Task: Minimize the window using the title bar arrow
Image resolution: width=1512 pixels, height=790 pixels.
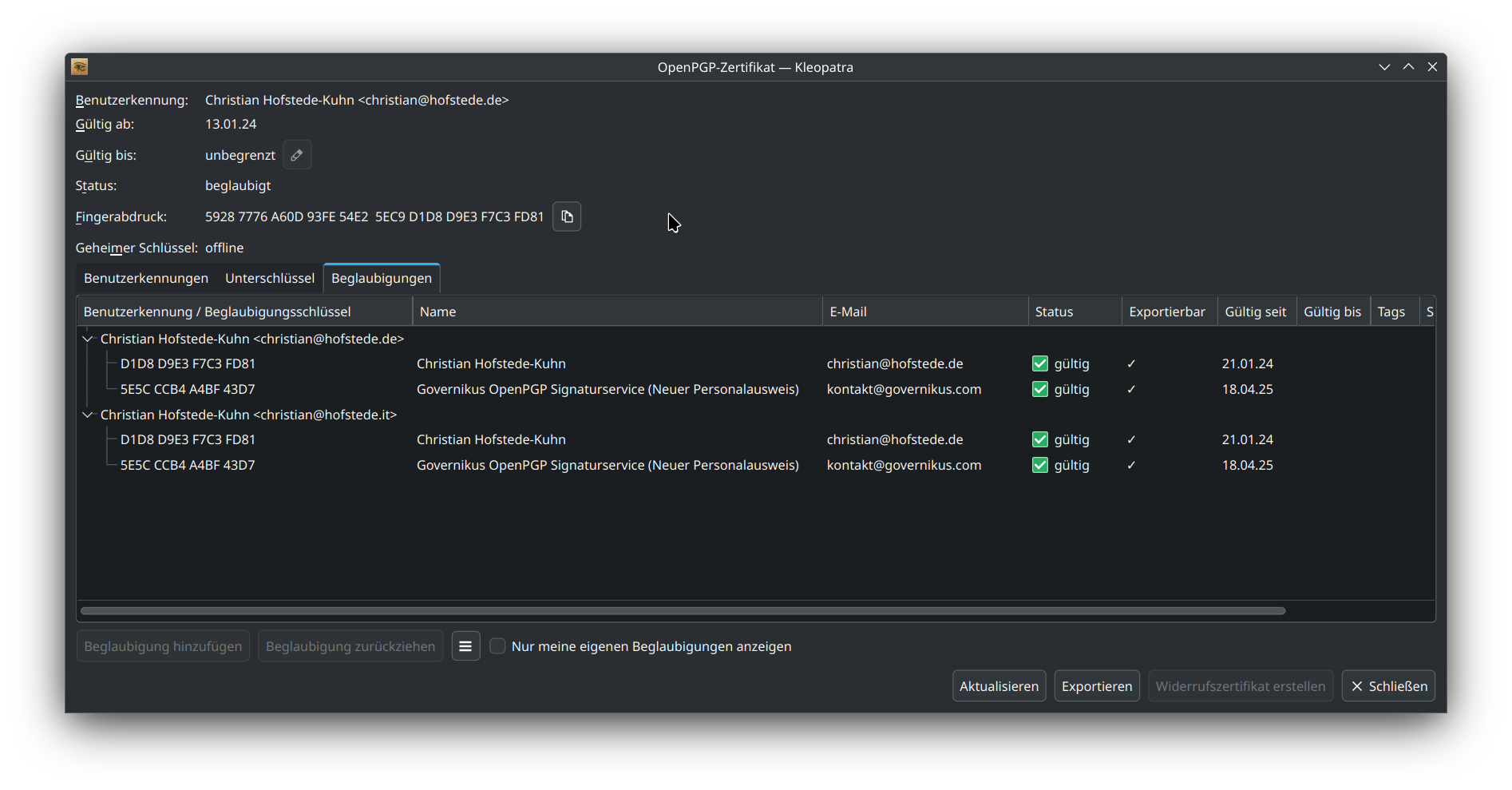Action: pos(1384,67)
